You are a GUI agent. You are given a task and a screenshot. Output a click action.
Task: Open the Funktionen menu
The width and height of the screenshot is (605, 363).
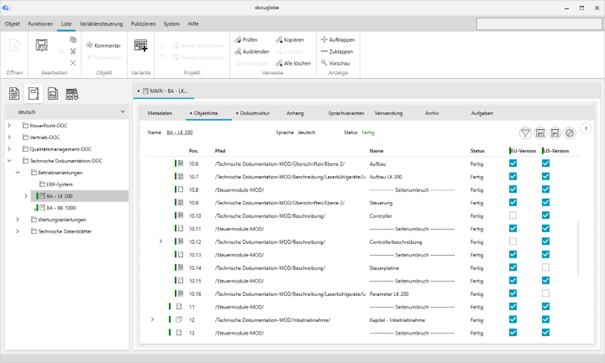(41, 24)
